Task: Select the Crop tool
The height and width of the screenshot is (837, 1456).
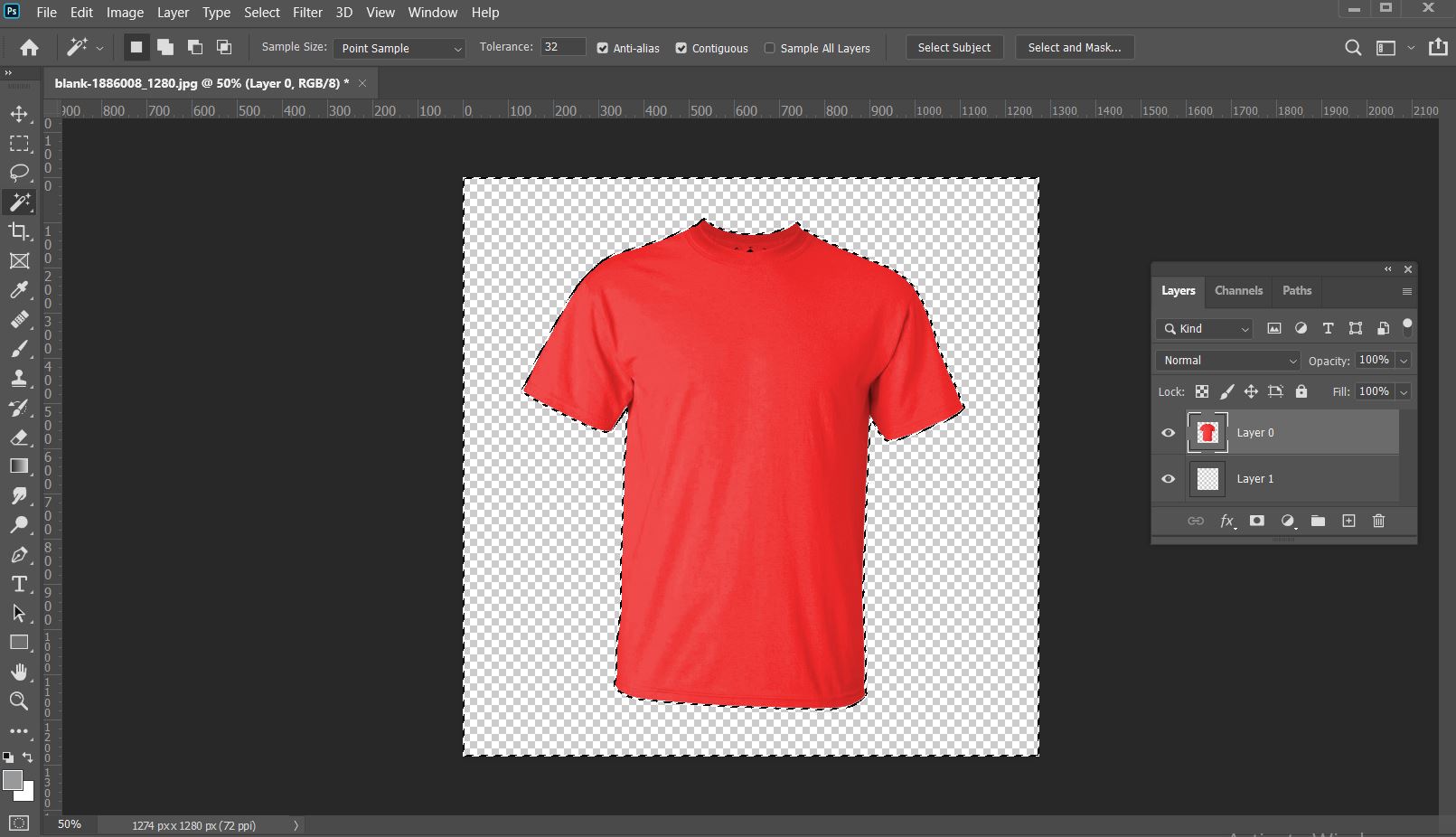Action: (19, 231)
